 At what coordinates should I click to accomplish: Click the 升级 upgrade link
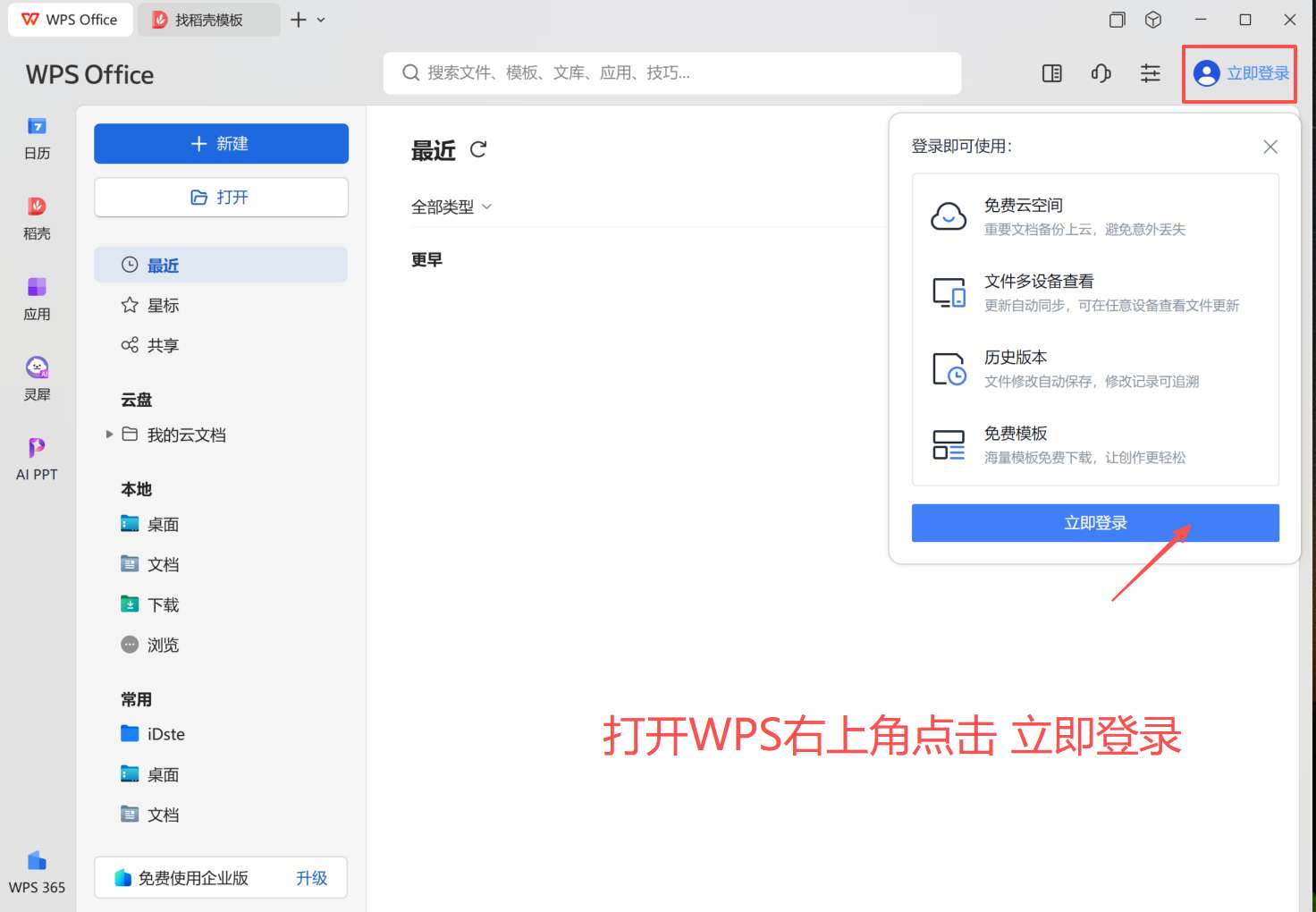coord(311,878)
